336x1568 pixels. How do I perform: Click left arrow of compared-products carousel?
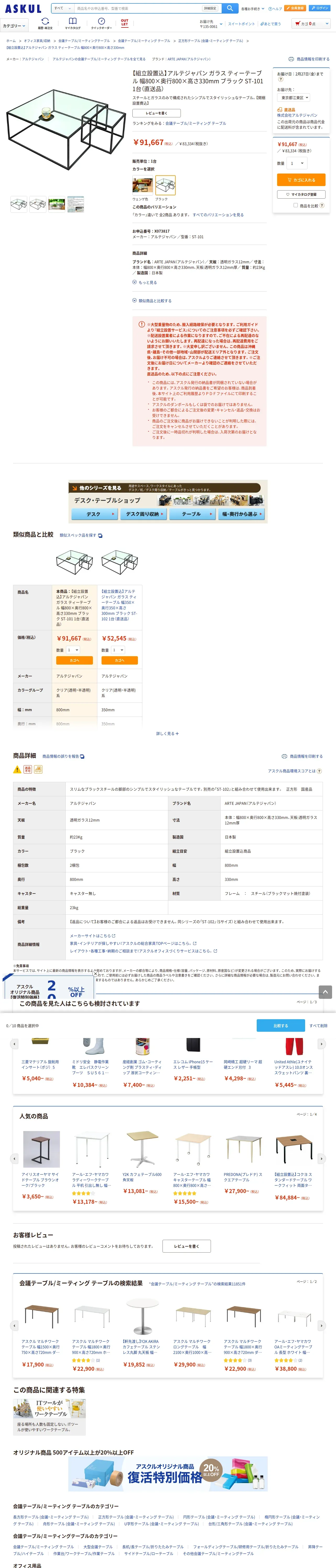point(15,1044)
